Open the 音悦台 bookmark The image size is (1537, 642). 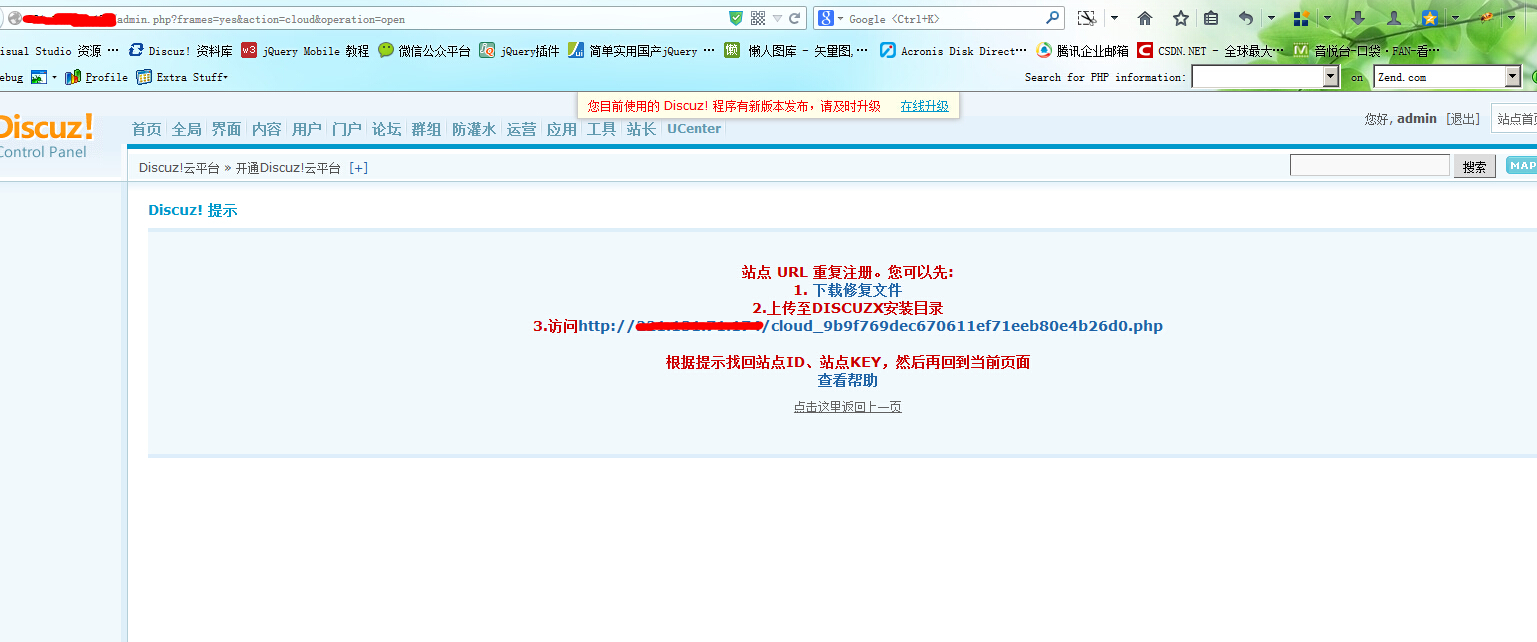tap(1367, 50)
